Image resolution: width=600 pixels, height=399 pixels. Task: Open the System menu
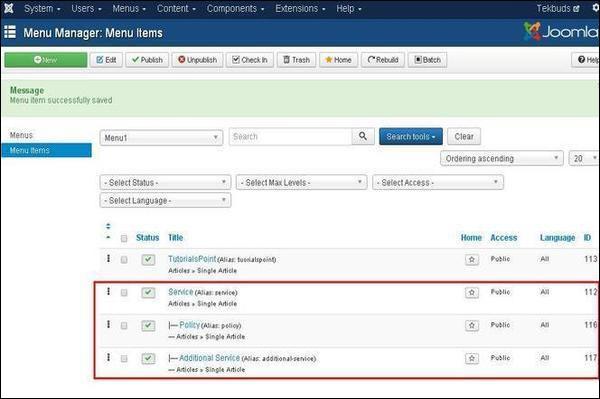pyautogui.click(x=42, y=8)
